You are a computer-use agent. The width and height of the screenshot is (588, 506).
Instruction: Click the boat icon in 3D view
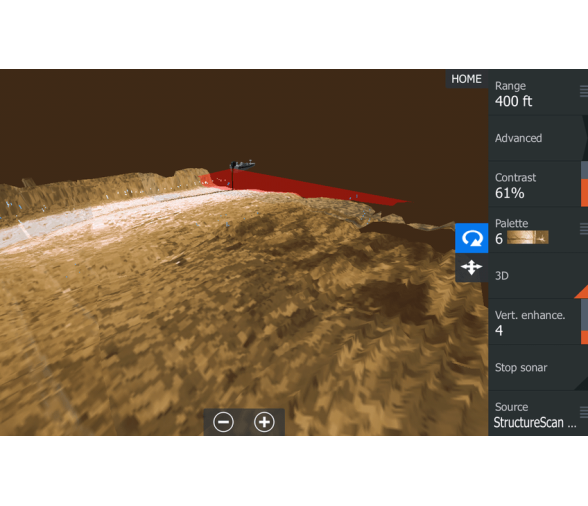242,165
